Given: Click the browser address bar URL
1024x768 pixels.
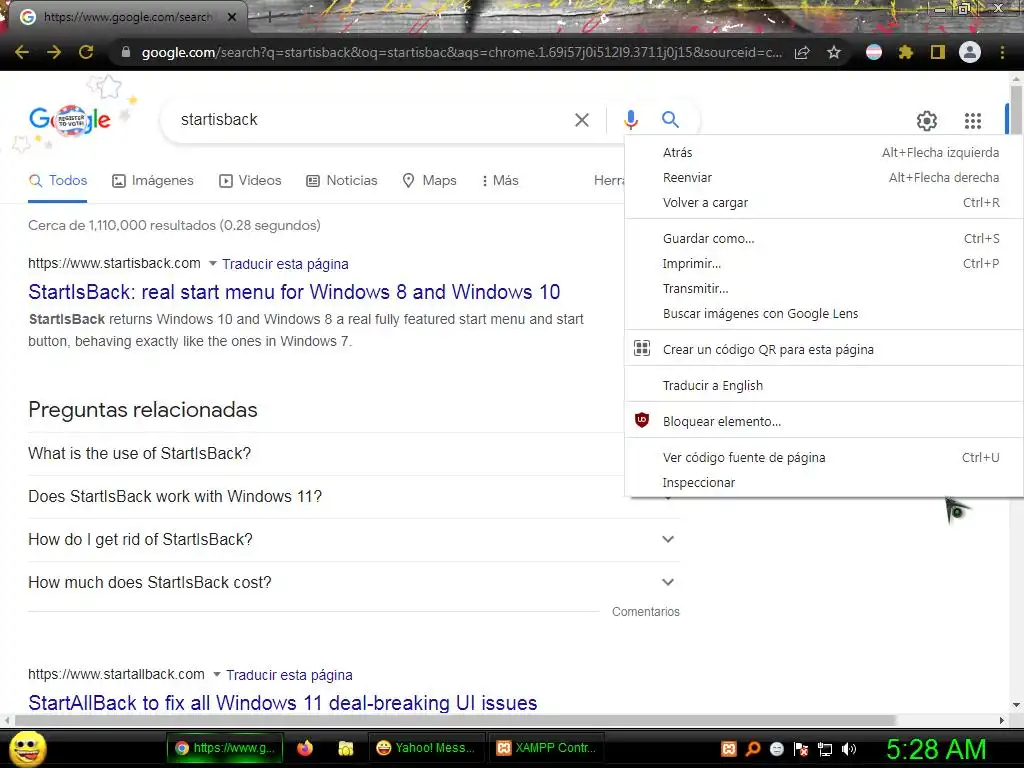Looking at the screenshot, I should click(461, 52).
